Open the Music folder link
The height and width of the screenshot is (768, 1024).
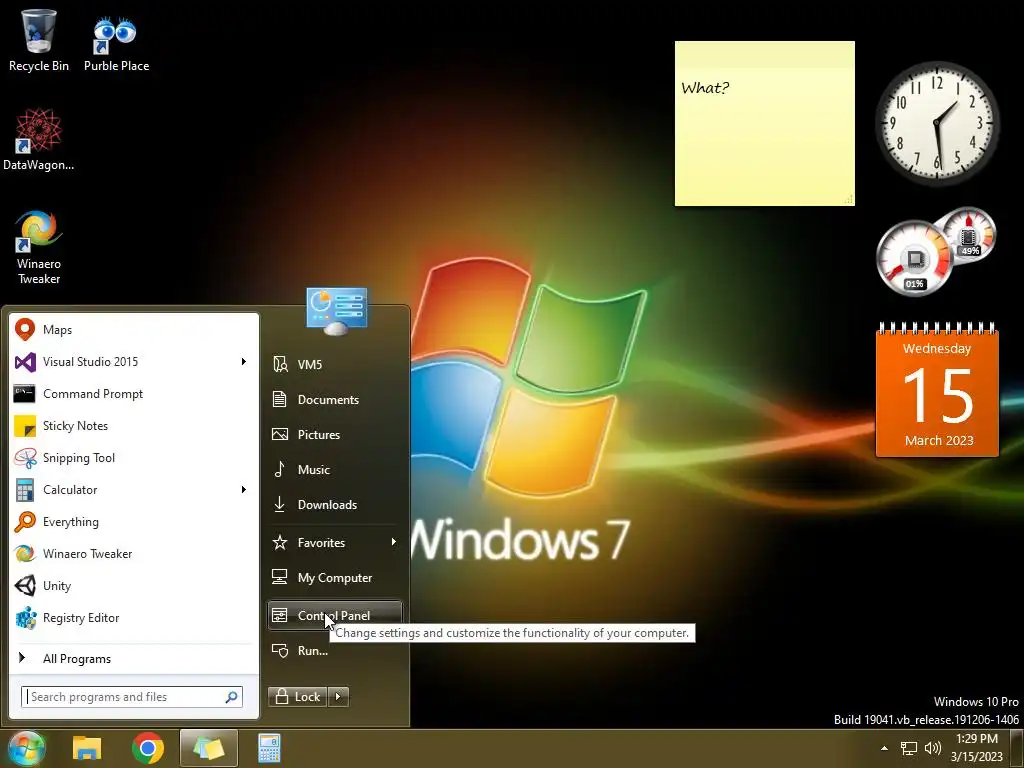point(334,470)
